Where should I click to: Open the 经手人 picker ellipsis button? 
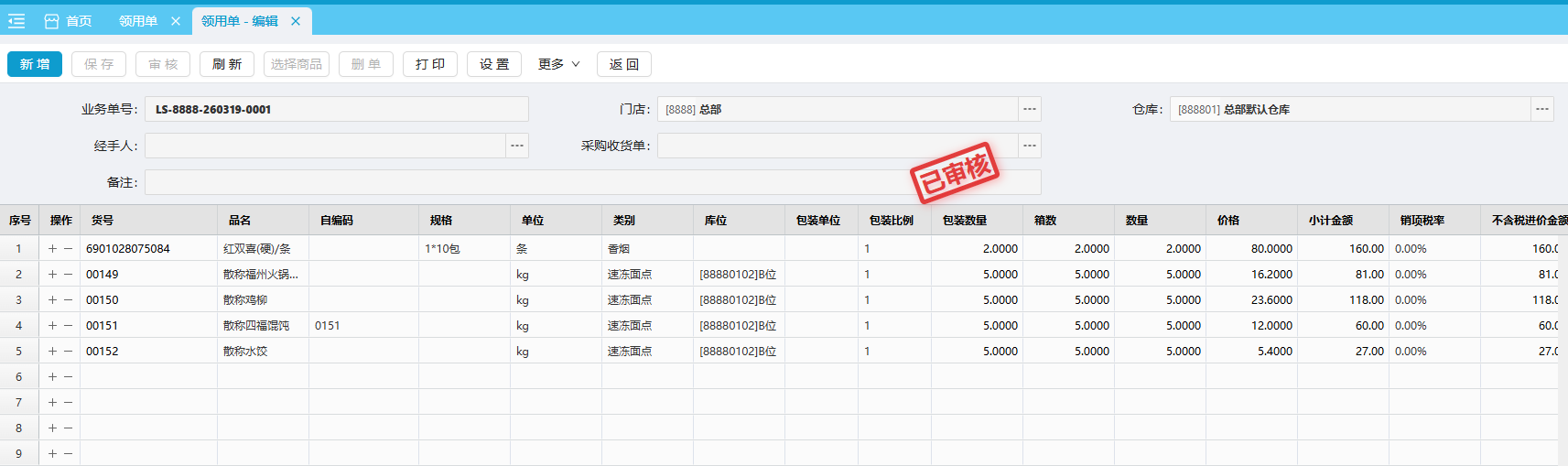point(517,146)
